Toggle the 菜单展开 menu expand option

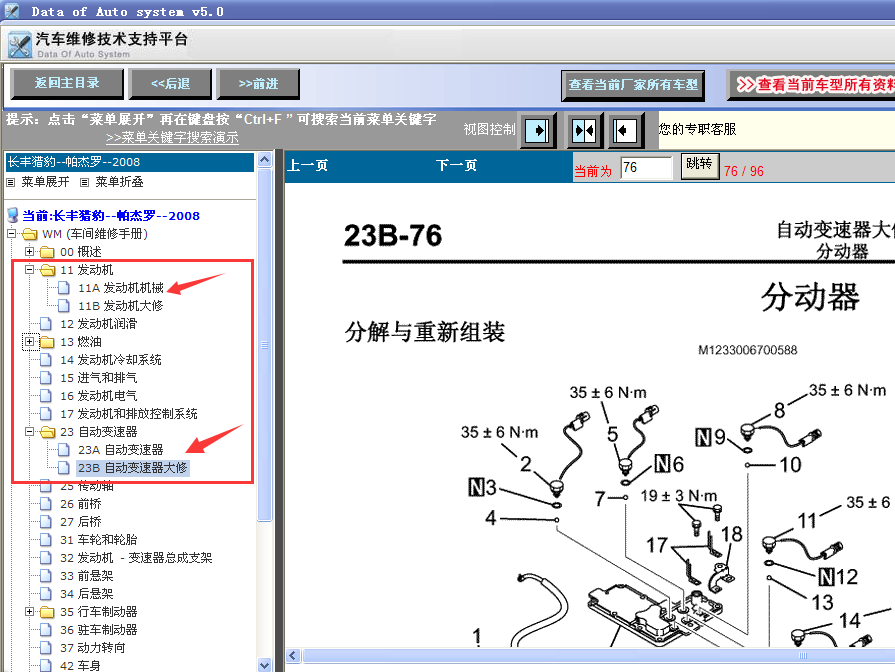[38, 183]
